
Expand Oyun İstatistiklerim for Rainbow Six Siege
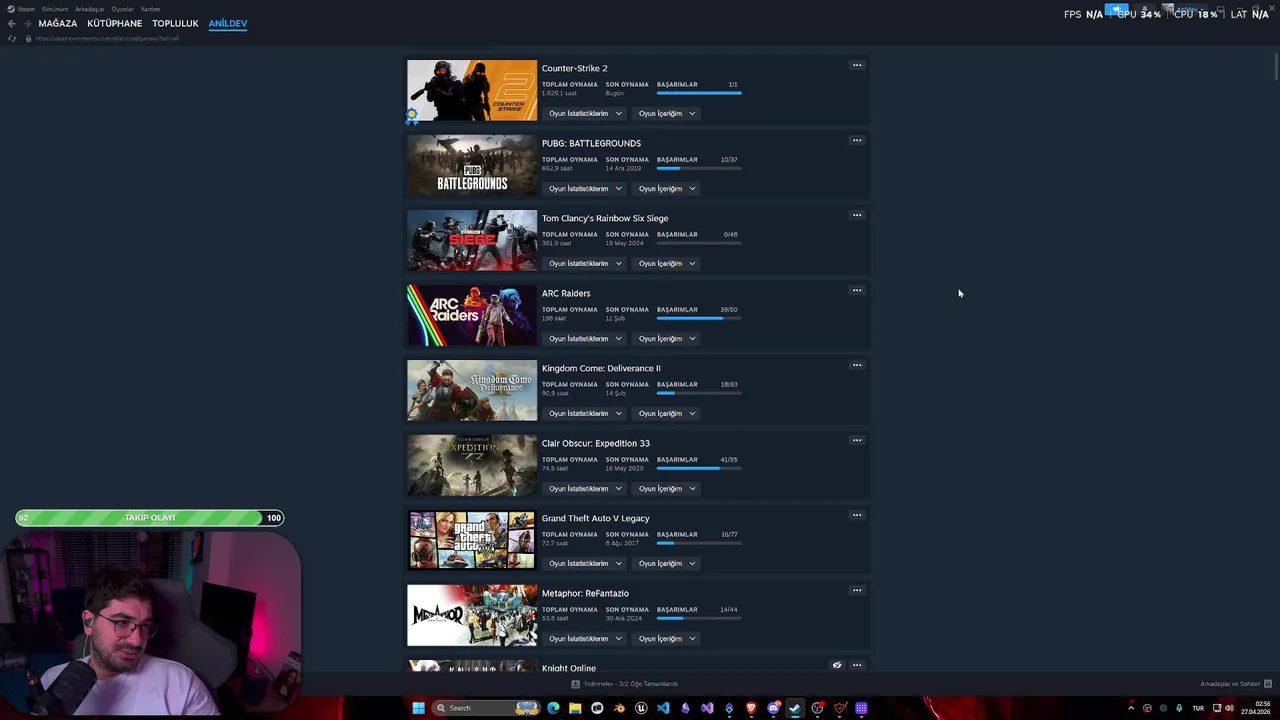click(x=585, y=263)
